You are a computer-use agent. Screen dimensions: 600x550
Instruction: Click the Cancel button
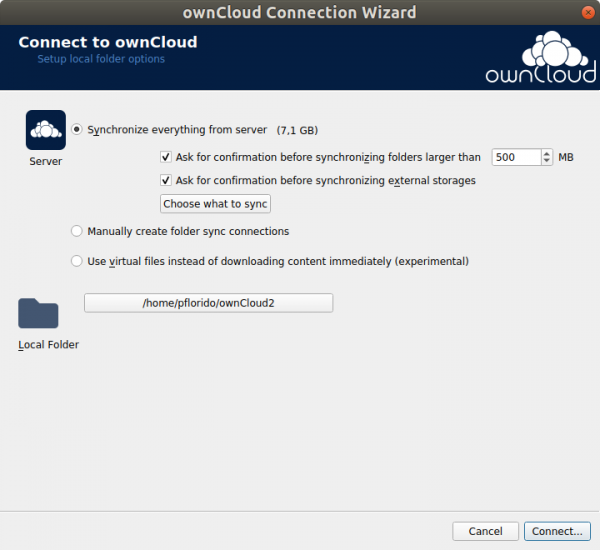[485, 531]
